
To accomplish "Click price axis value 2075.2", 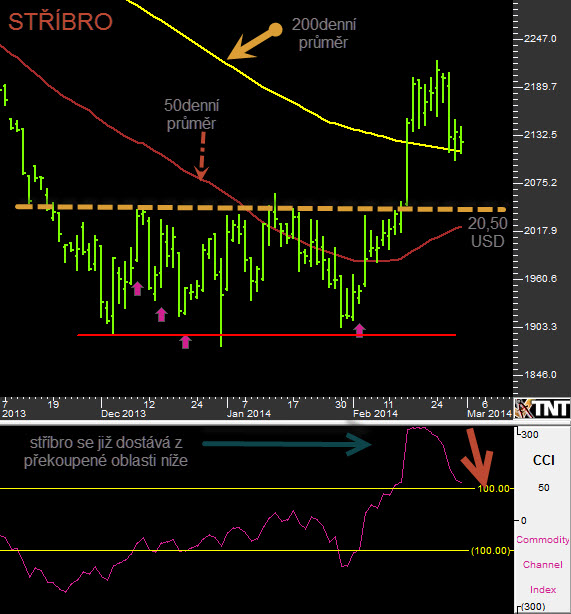I will tap(540, 182).
